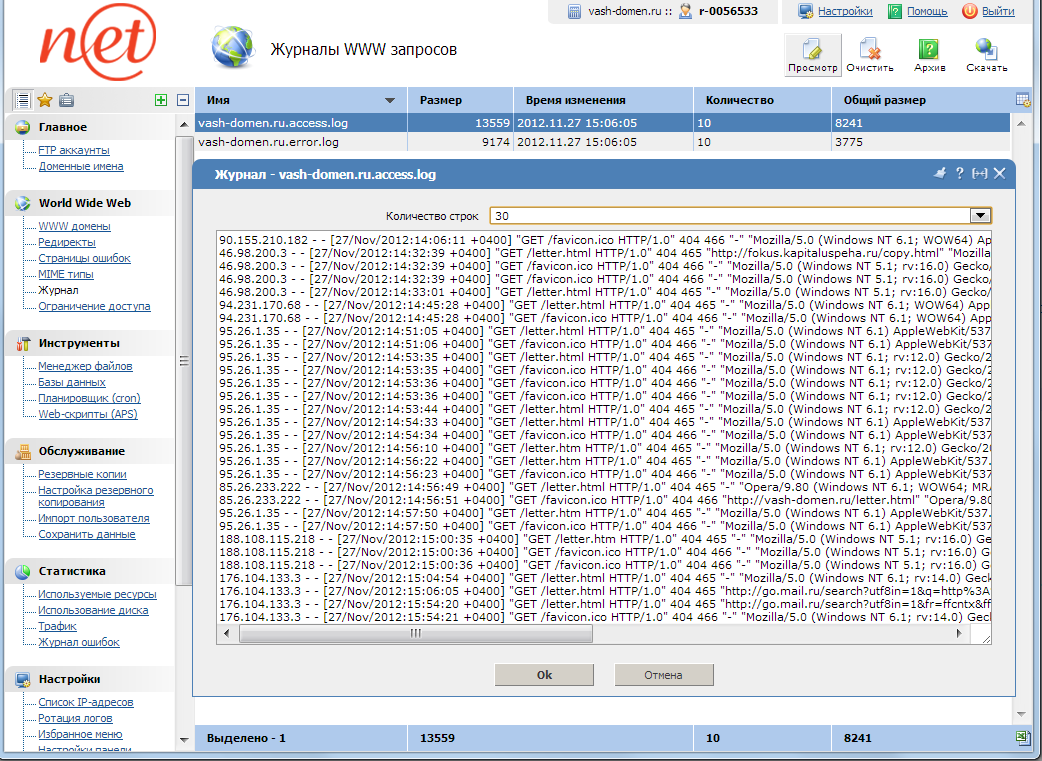This screenshot has height=761, width=1042.
Task: Click the Отмена cancel button
Action: coord(663,675)
